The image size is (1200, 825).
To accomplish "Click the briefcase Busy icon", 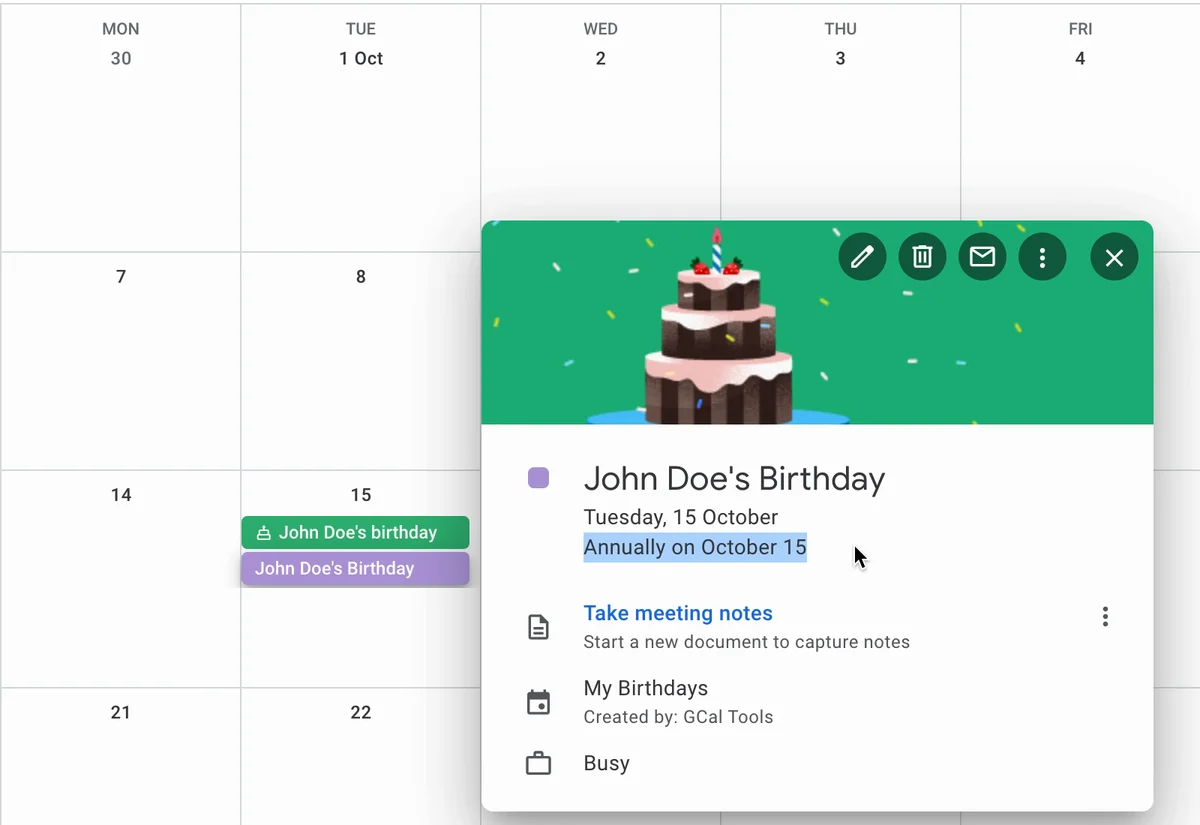I will (538, 764).
